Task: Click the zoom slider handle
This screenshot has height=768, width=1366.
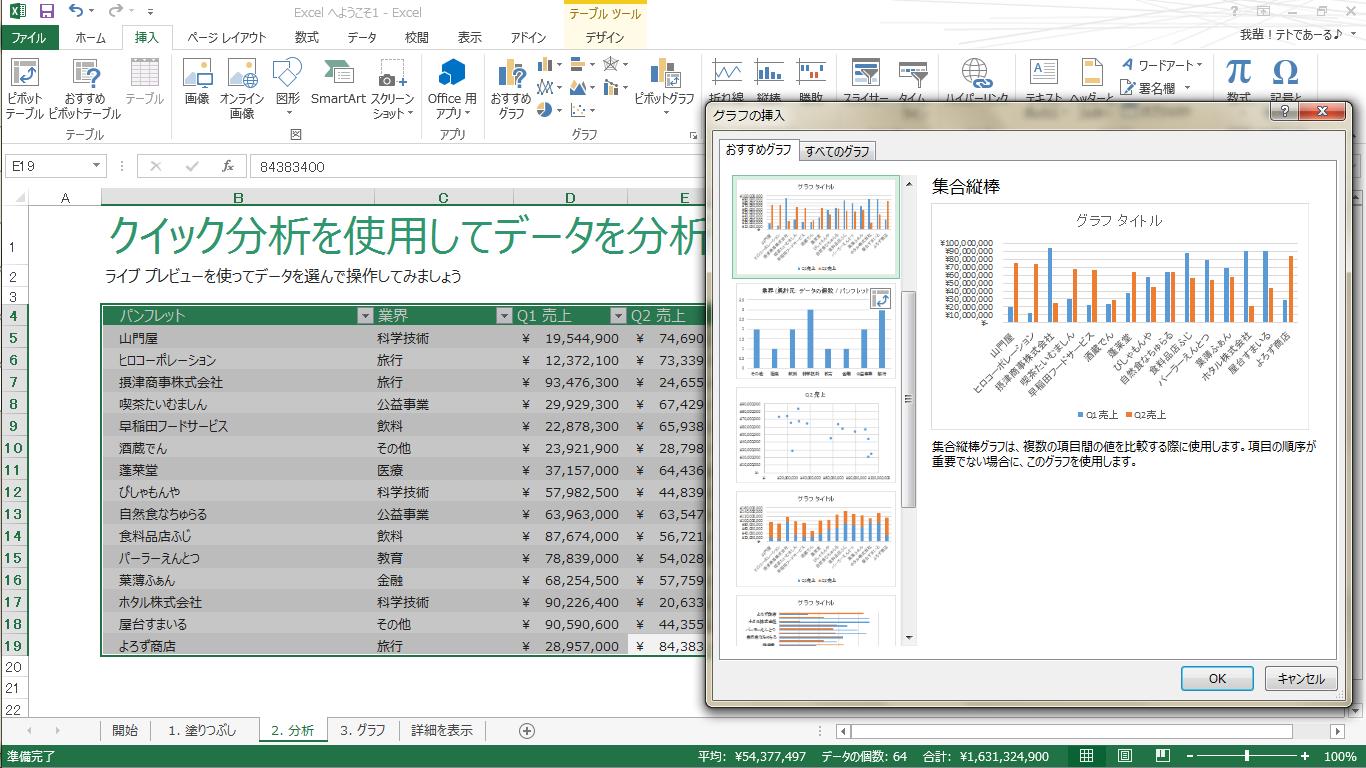Action: tap(1247, 756)
